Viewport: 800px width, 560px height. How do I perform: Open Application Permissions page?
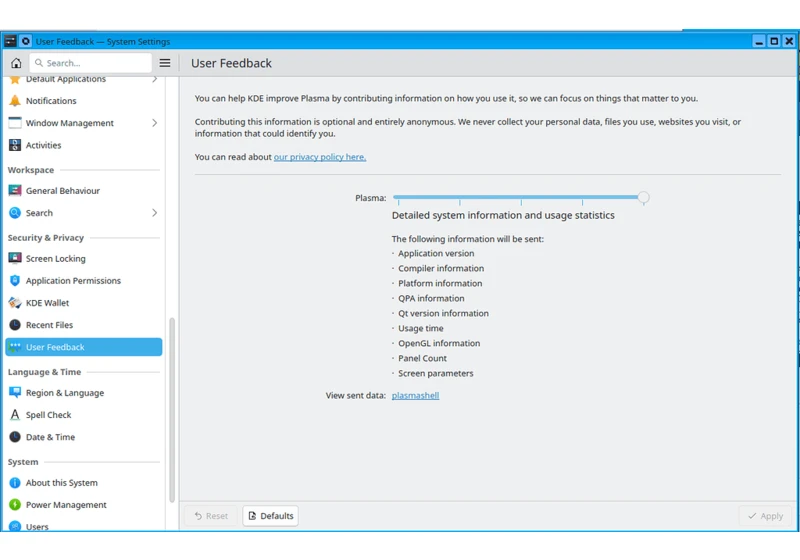[84, 281]
